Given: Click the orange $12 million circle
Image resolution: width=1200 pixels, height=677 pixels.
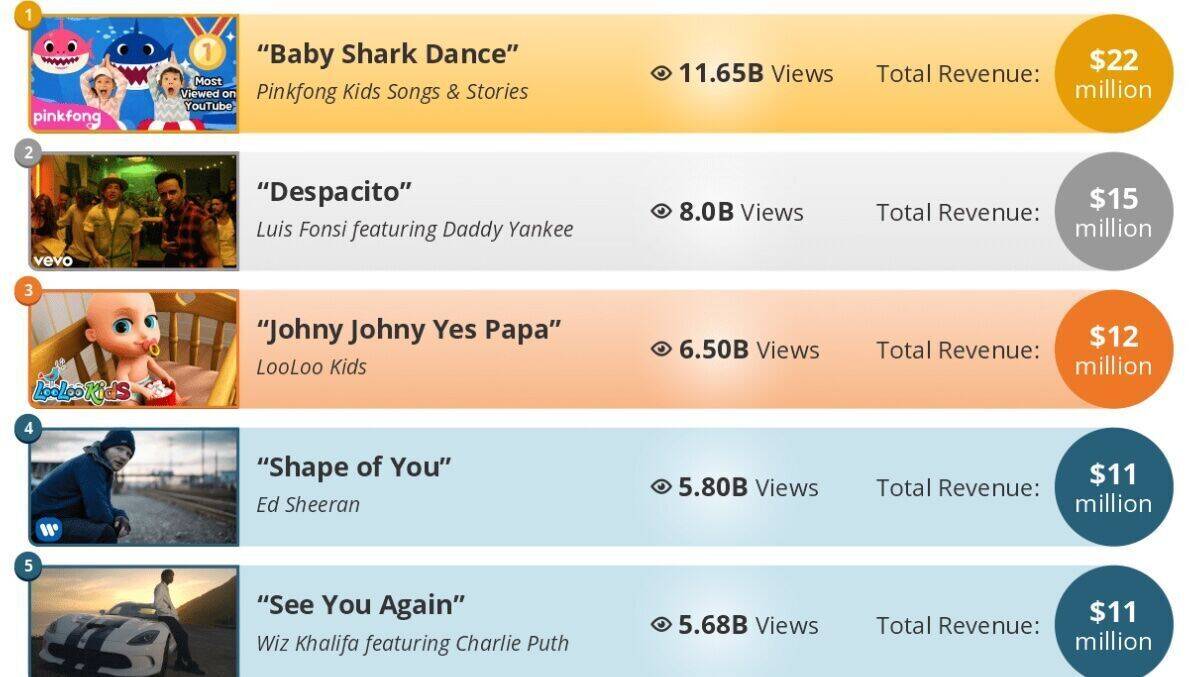Looking at the screenshot, I should tap(1114, 349).
